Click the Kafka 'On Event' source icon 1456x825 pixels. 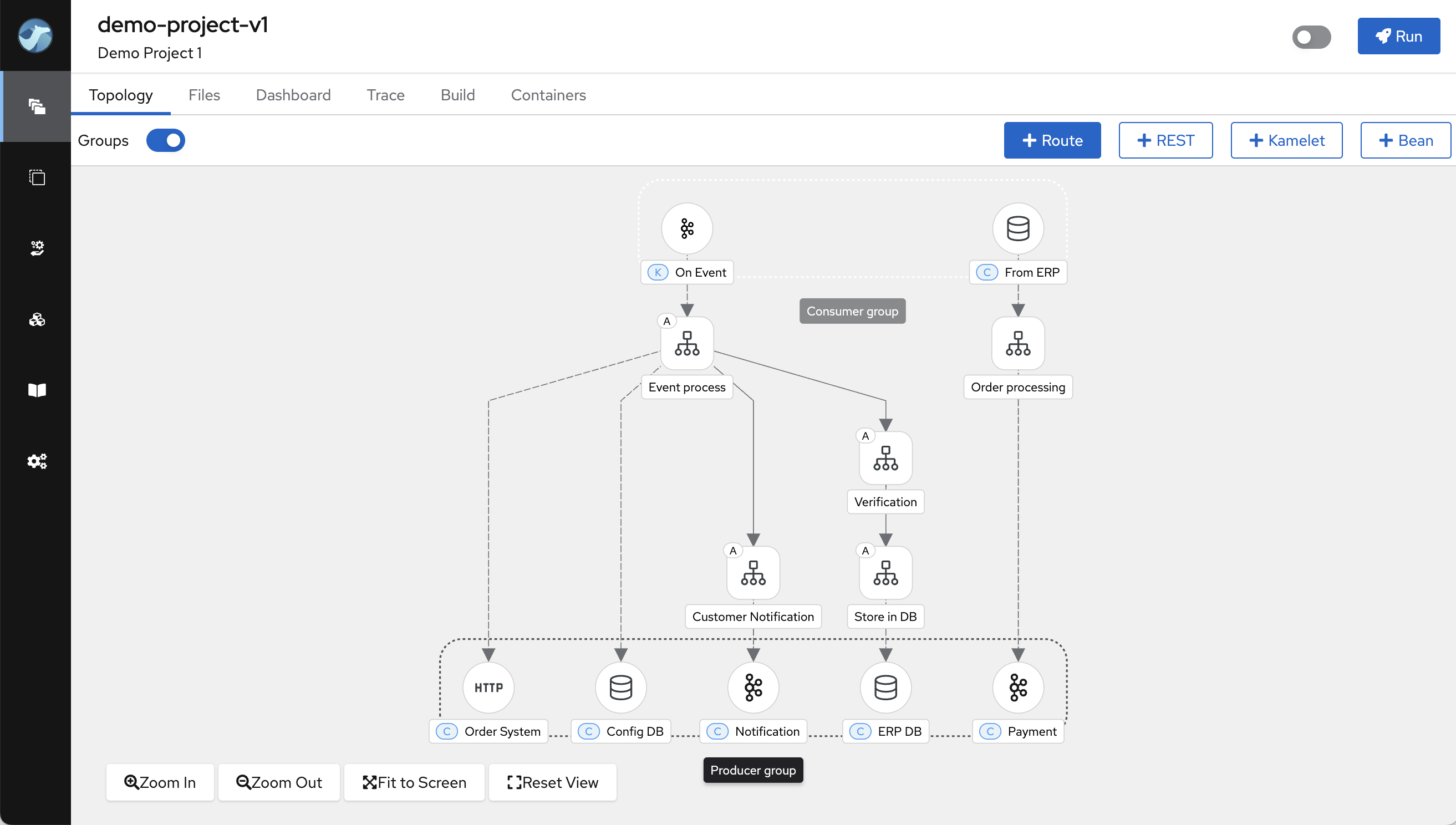click(x=688, y=228)
